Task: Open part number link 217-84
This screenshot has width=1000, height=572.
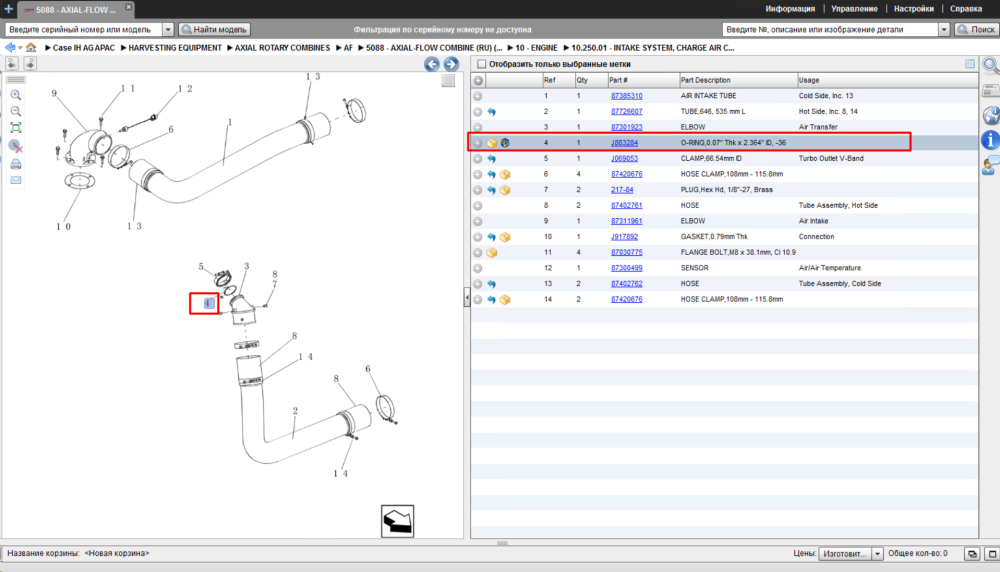Action: 622,190
